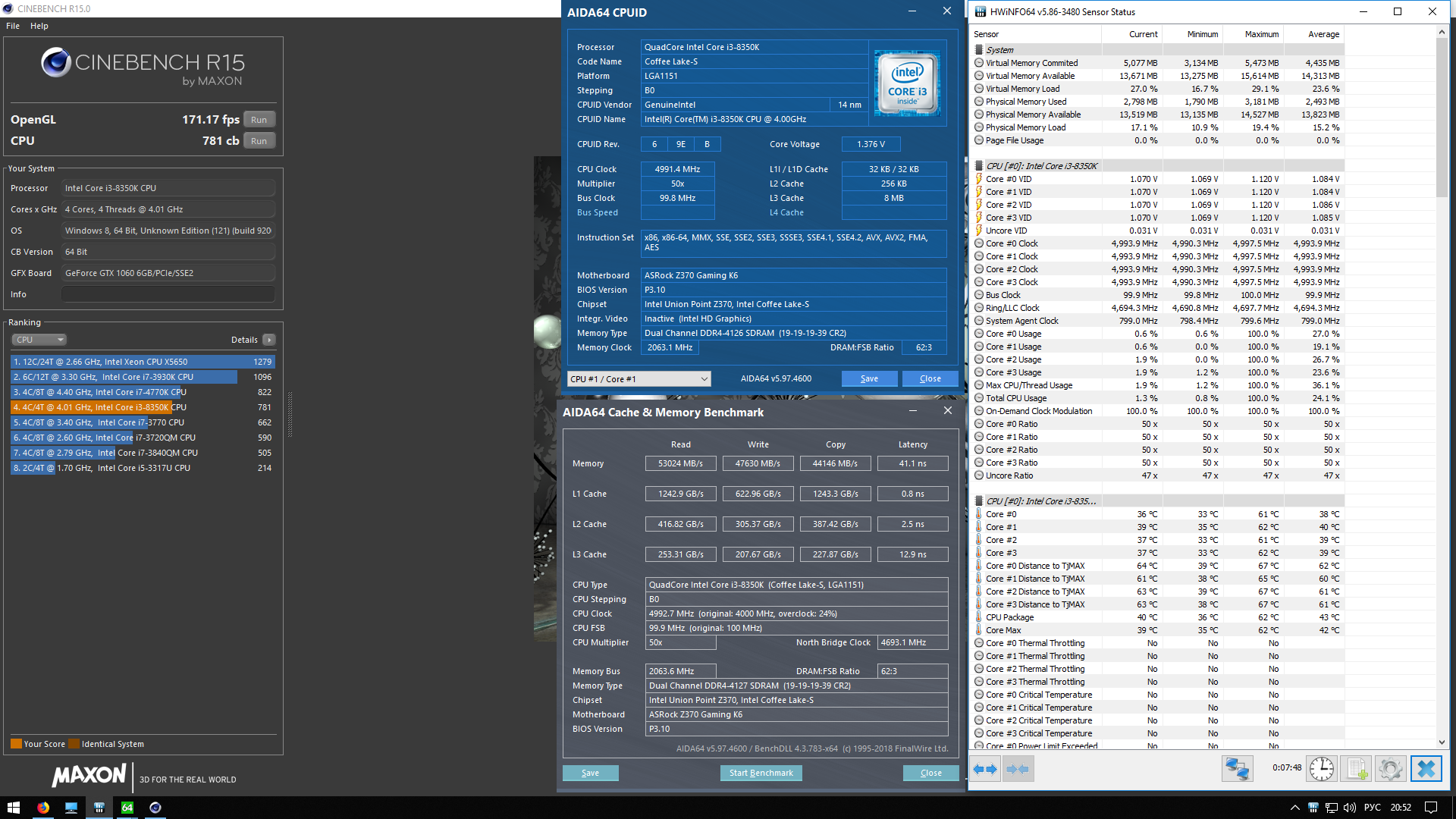Expand the CPU #1 / Core #1 selector
1456x819 pixels.
click(639, 379)
